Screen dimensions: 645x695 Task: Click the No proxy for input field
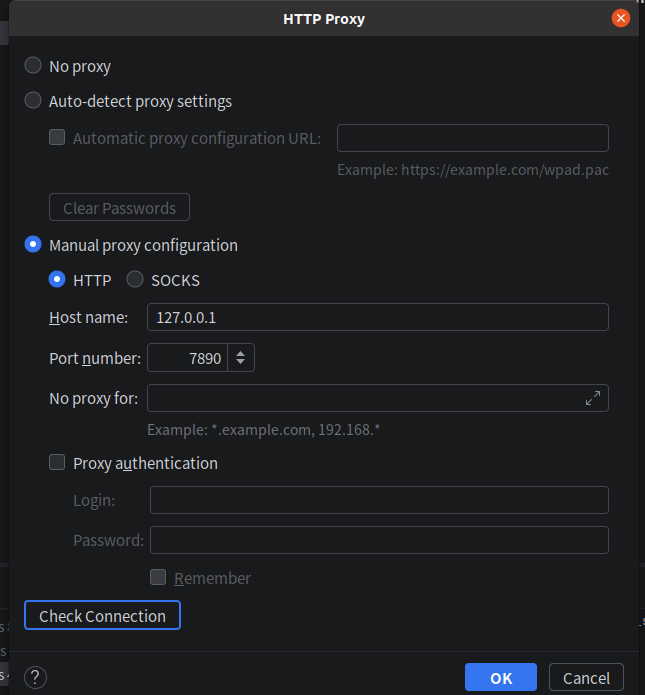[x=378, y=398]
